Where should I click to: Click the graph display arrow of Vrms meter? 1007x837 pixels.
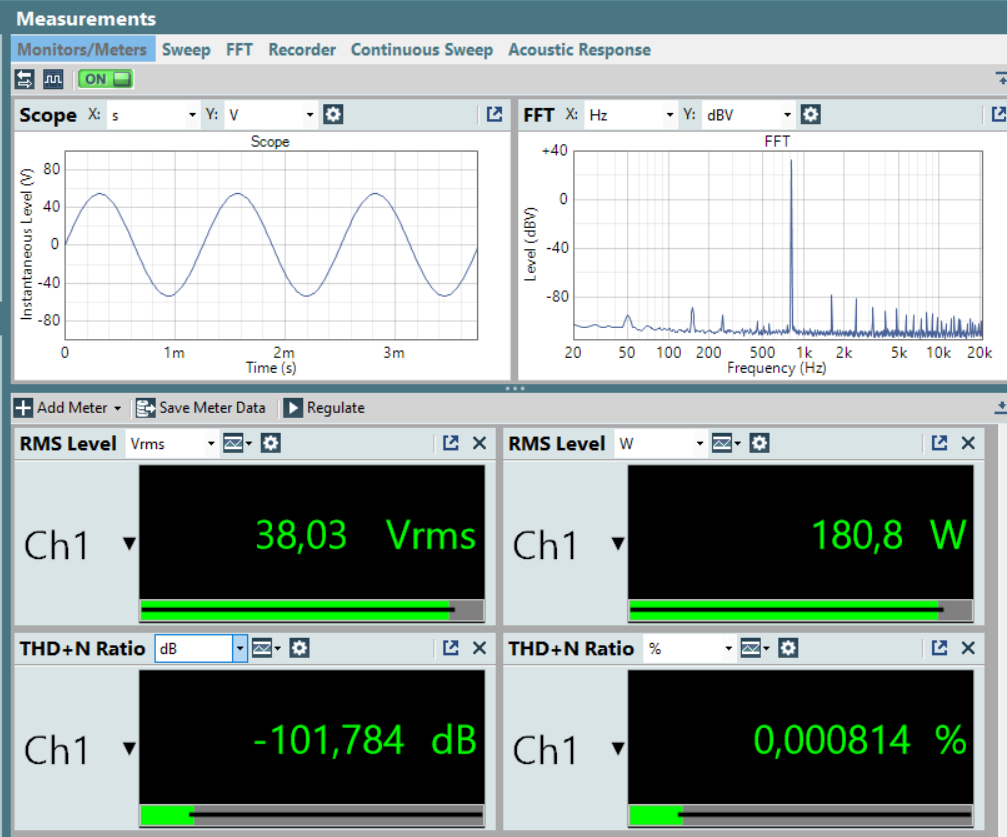249,443
